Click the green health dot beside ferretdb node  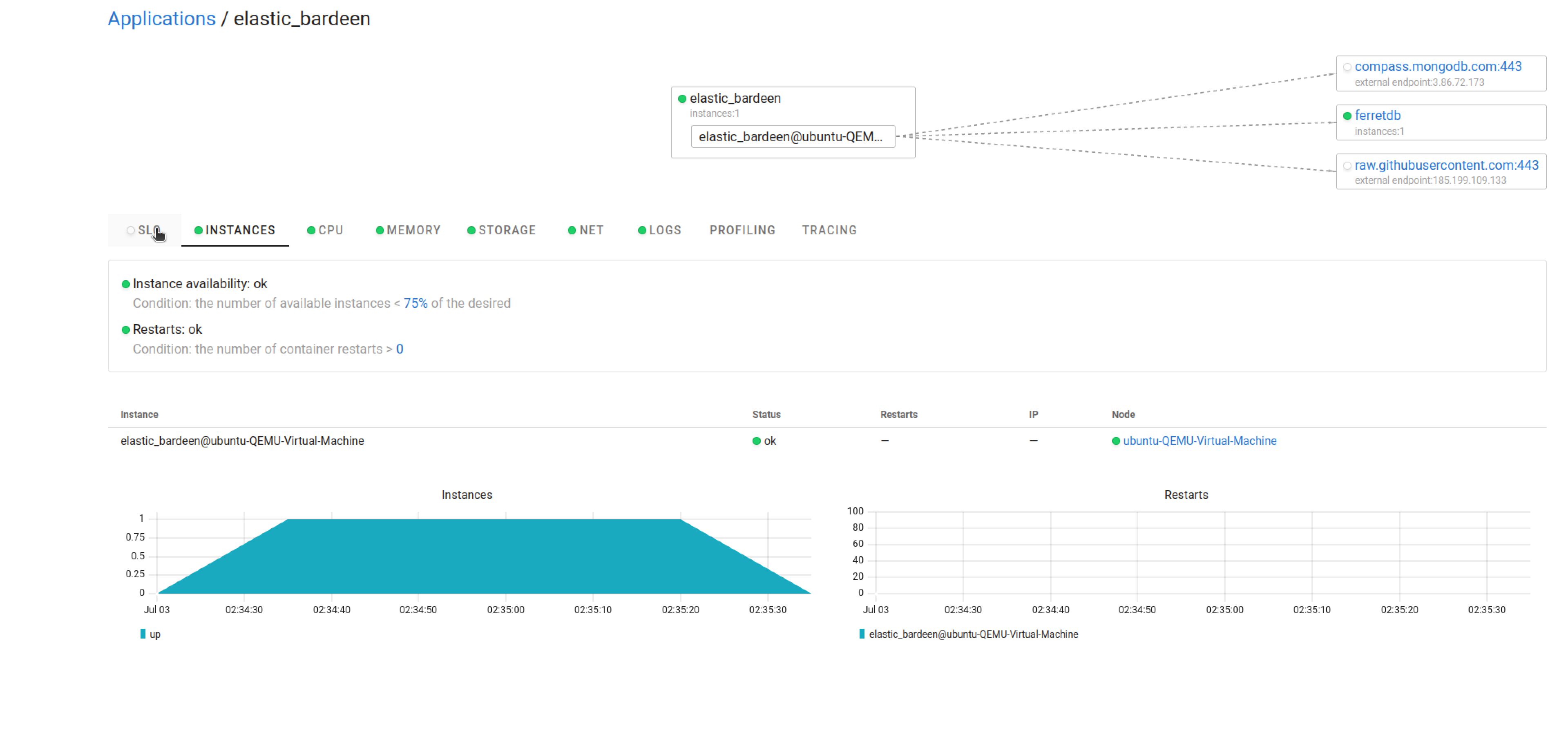(x=1348, y=116)
